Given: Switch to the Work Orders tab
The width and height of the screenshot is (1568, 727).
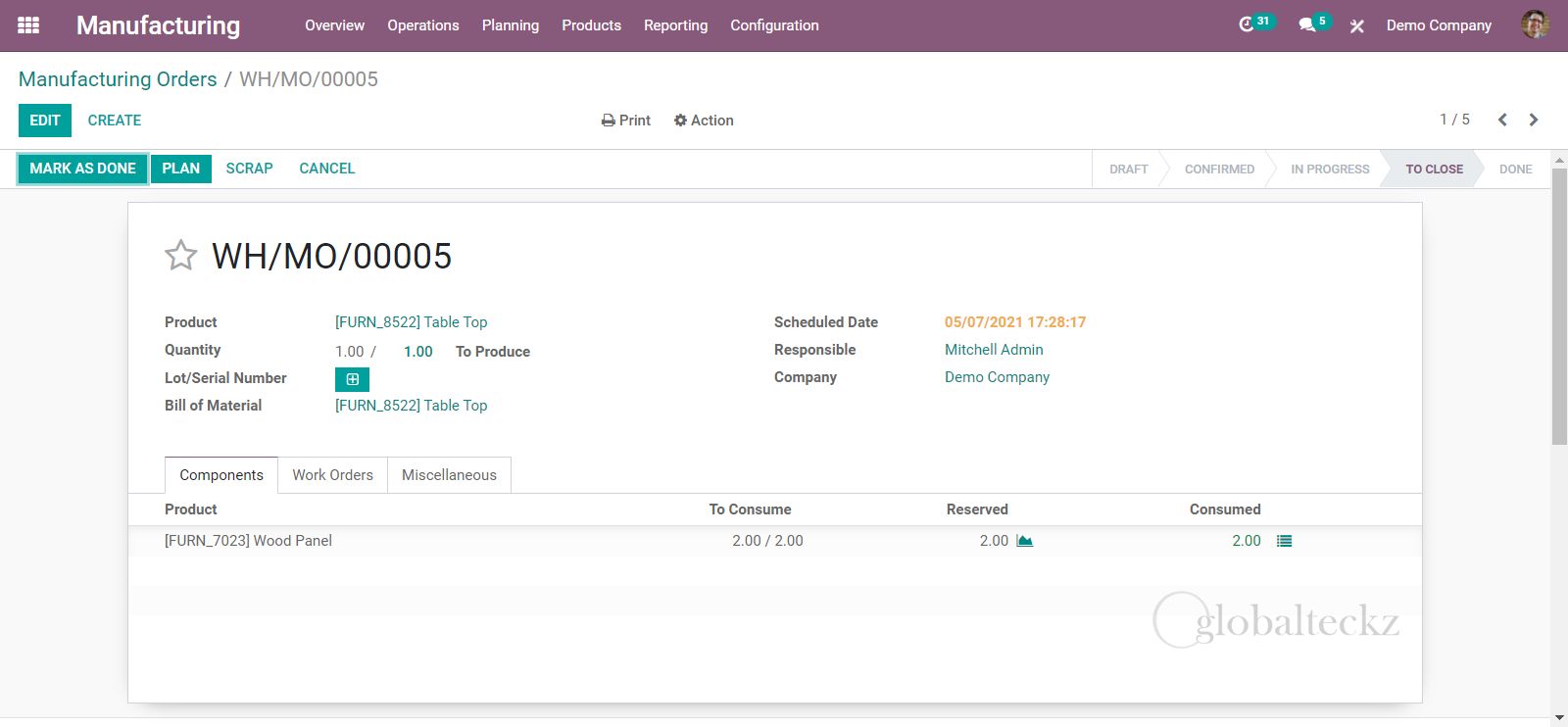Looking at the screenshot, I should pos(332,475).
